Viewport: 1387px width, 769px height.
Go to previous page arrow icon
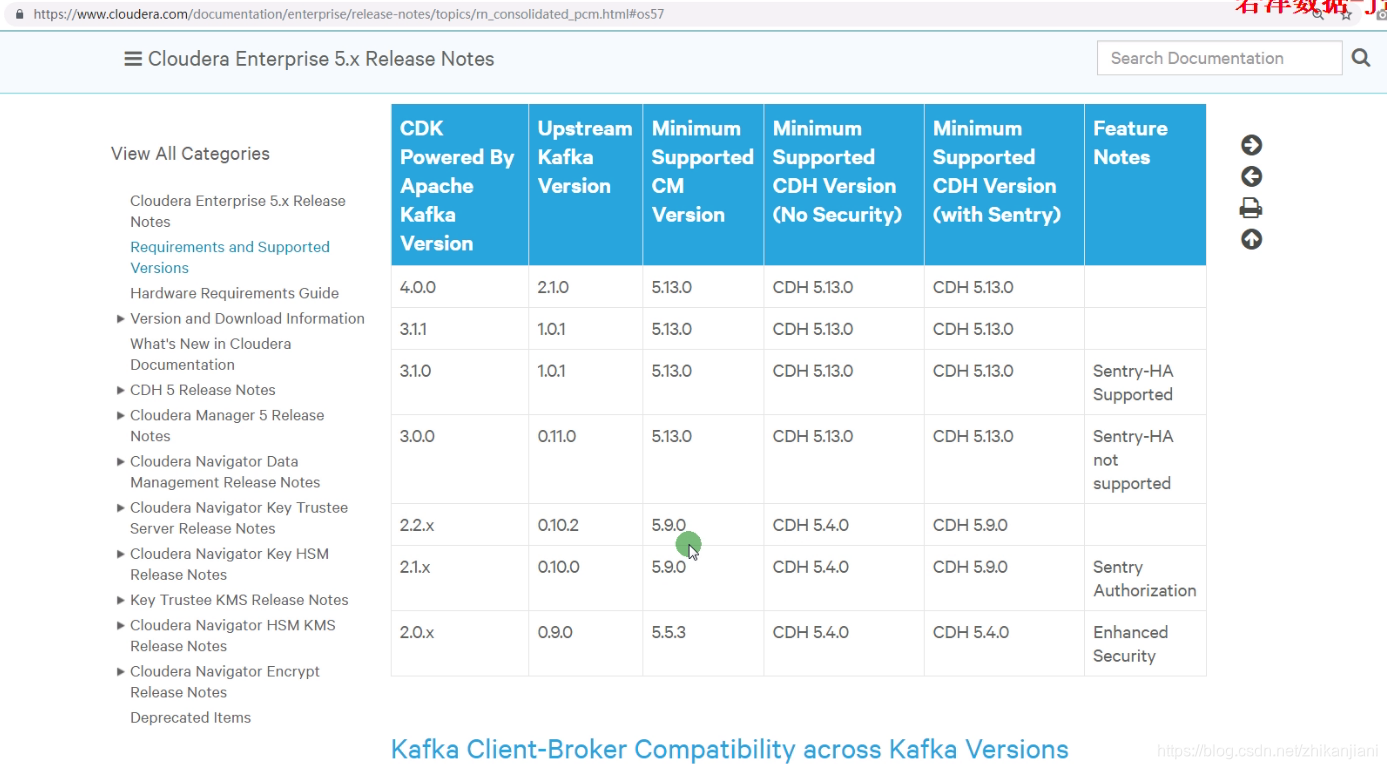coord(1251,177)
